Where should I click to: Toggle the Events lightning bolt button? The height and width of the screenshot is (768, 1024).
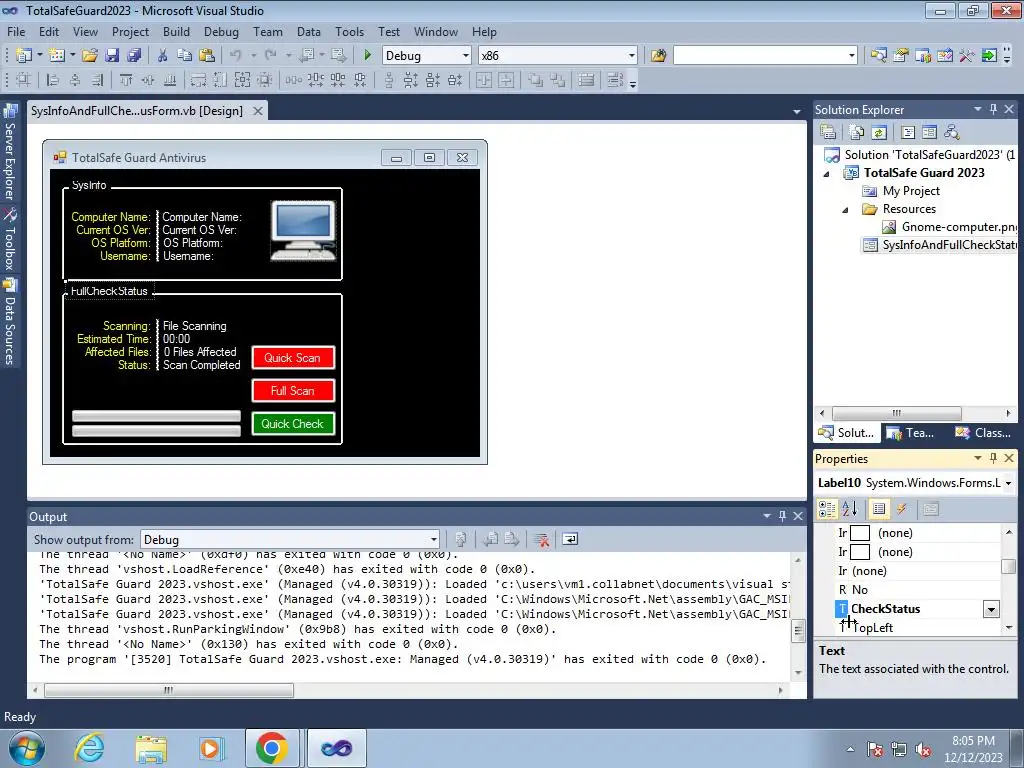coord(901,509)
